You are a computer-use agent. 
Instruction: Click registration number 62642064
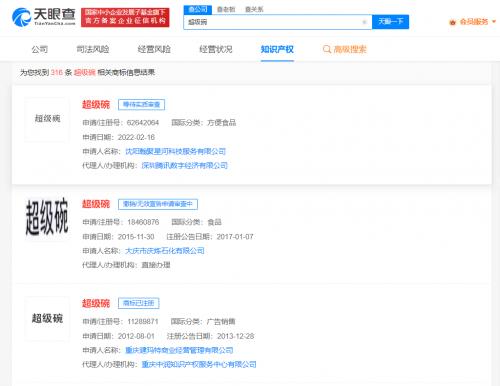[x=143, y=123]
